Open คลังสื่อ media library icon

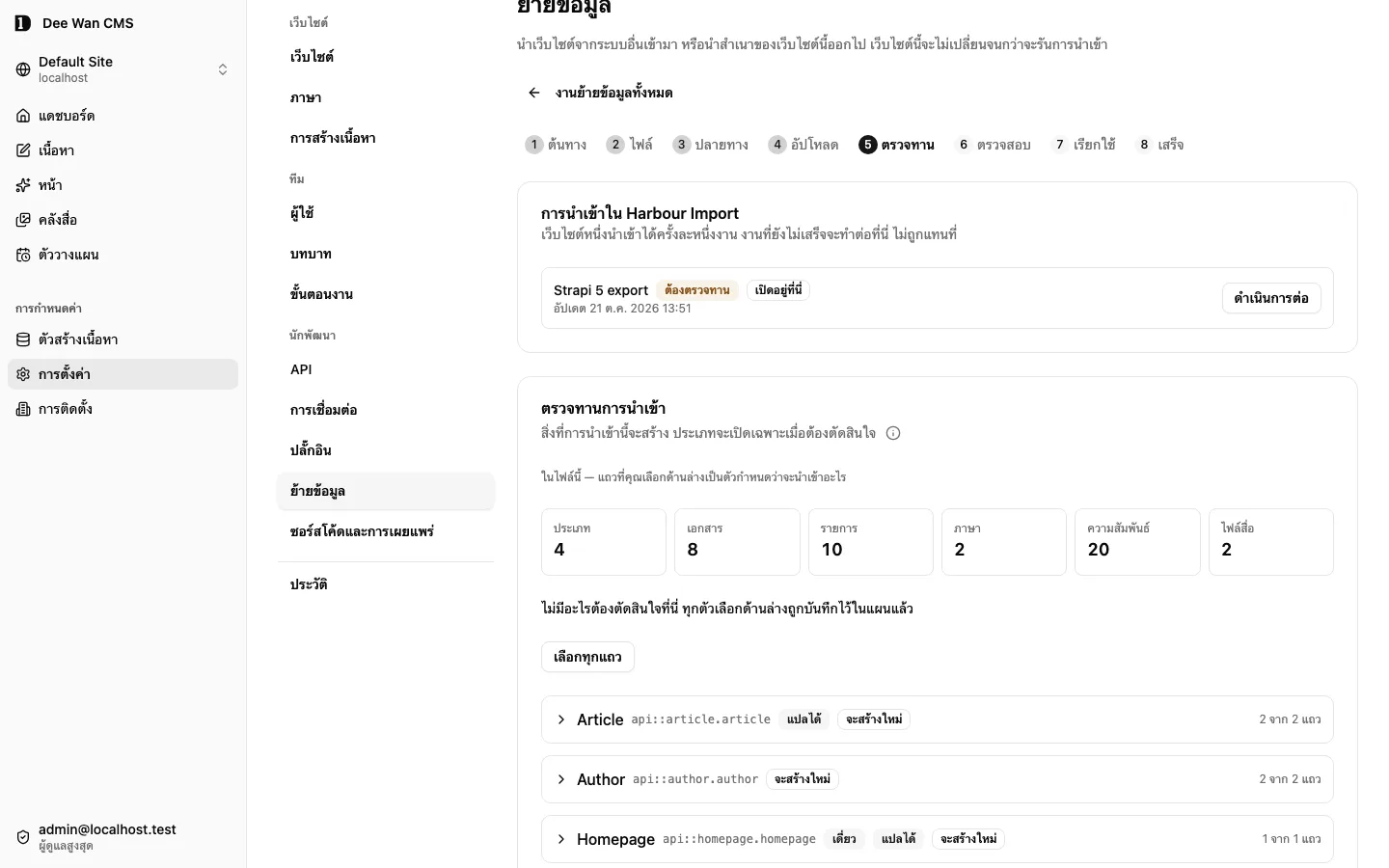[23, 220]
